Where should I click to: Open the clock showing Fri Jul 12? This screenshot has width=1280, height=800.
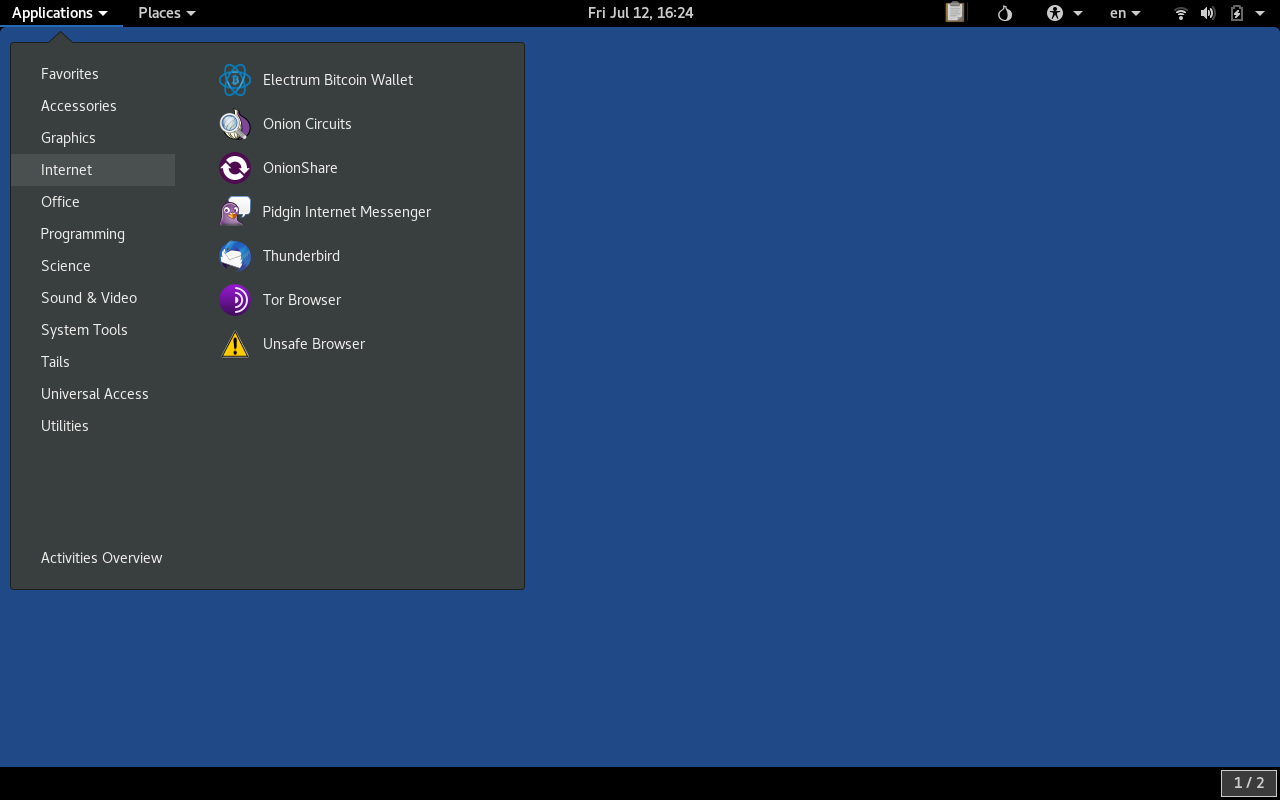click(640, 13)
